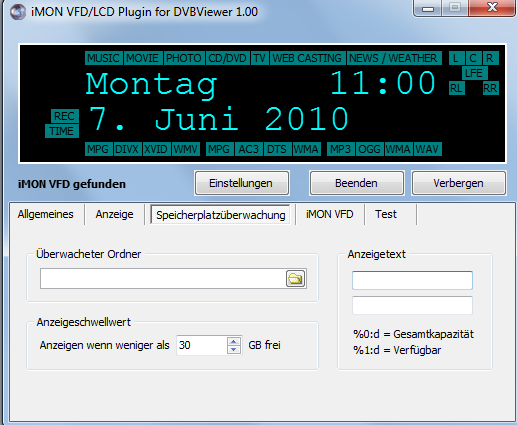Decrease the GB threshold with down arrow
Image resolution: width=517 pixels, height=425 pixels.
click(233, 349)
